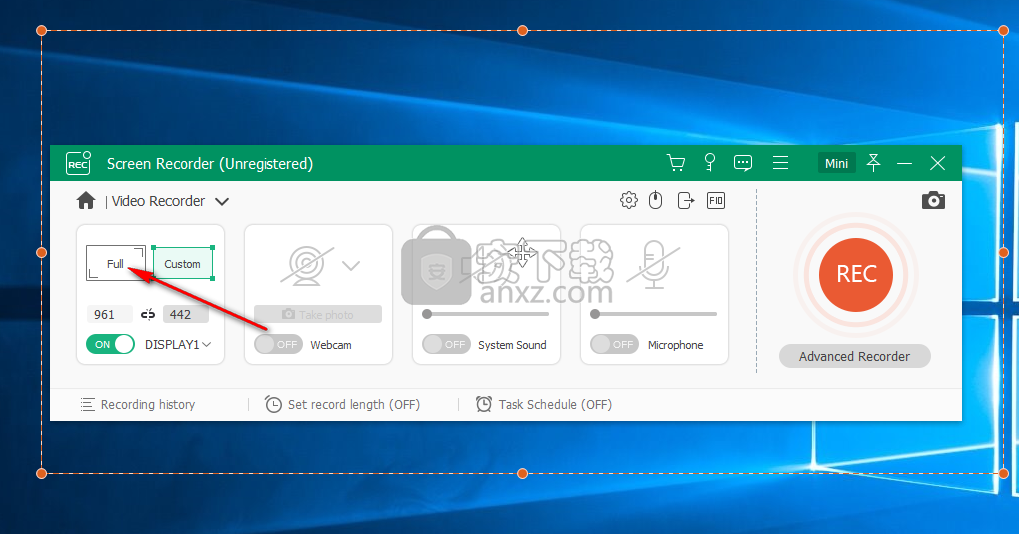Switch to Mini mode

pyautogui.click(x=836, y=164)
